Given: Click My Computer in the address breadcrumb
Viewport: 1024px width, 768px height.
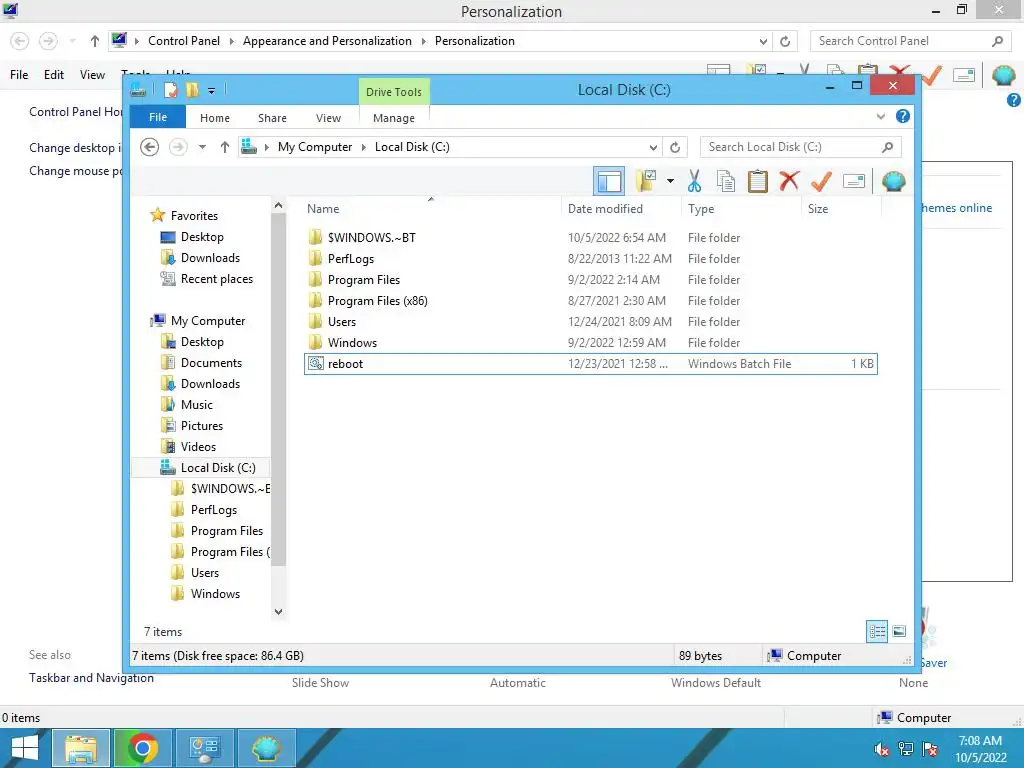Looking at the screenshot, I should pos(315,147).
